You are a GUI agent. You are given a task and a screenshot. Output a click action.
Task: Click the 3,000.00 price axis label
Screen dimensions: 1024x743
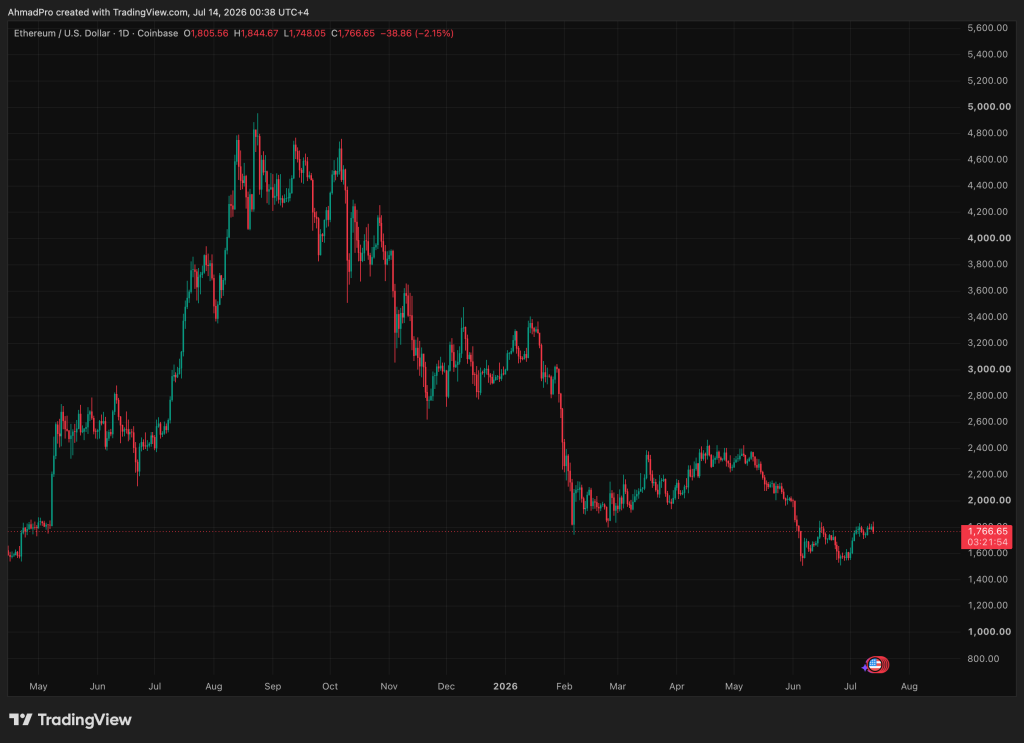(x=989, y=369)
